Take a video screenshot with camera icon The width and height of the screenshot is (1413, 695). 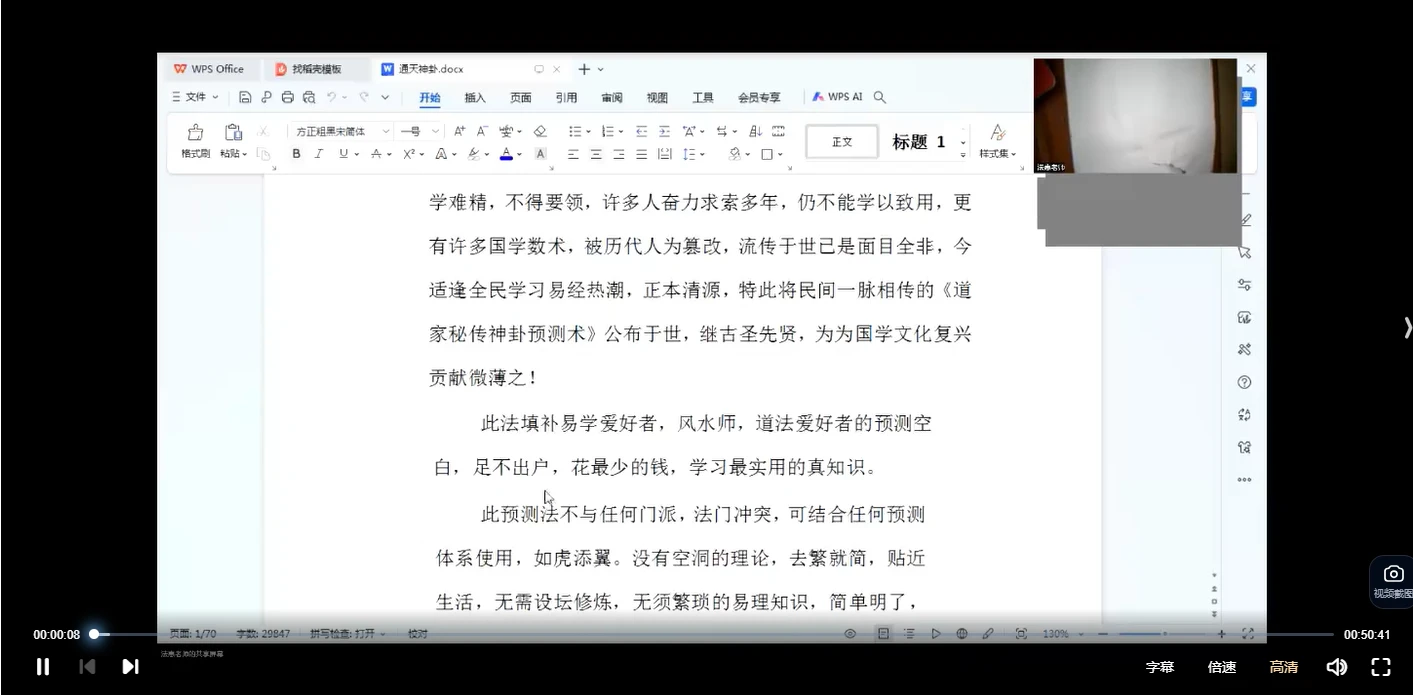pyautogui.click(x=1392, y=574)
